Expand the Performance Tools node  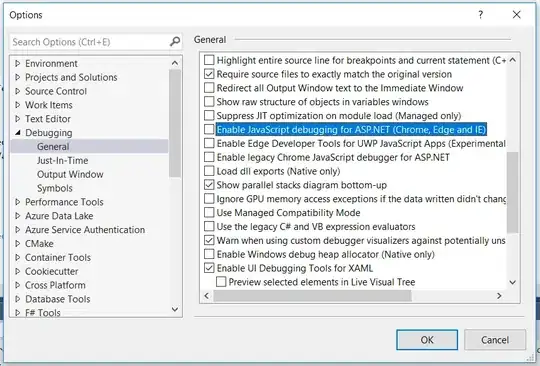(x=18, y=202)
